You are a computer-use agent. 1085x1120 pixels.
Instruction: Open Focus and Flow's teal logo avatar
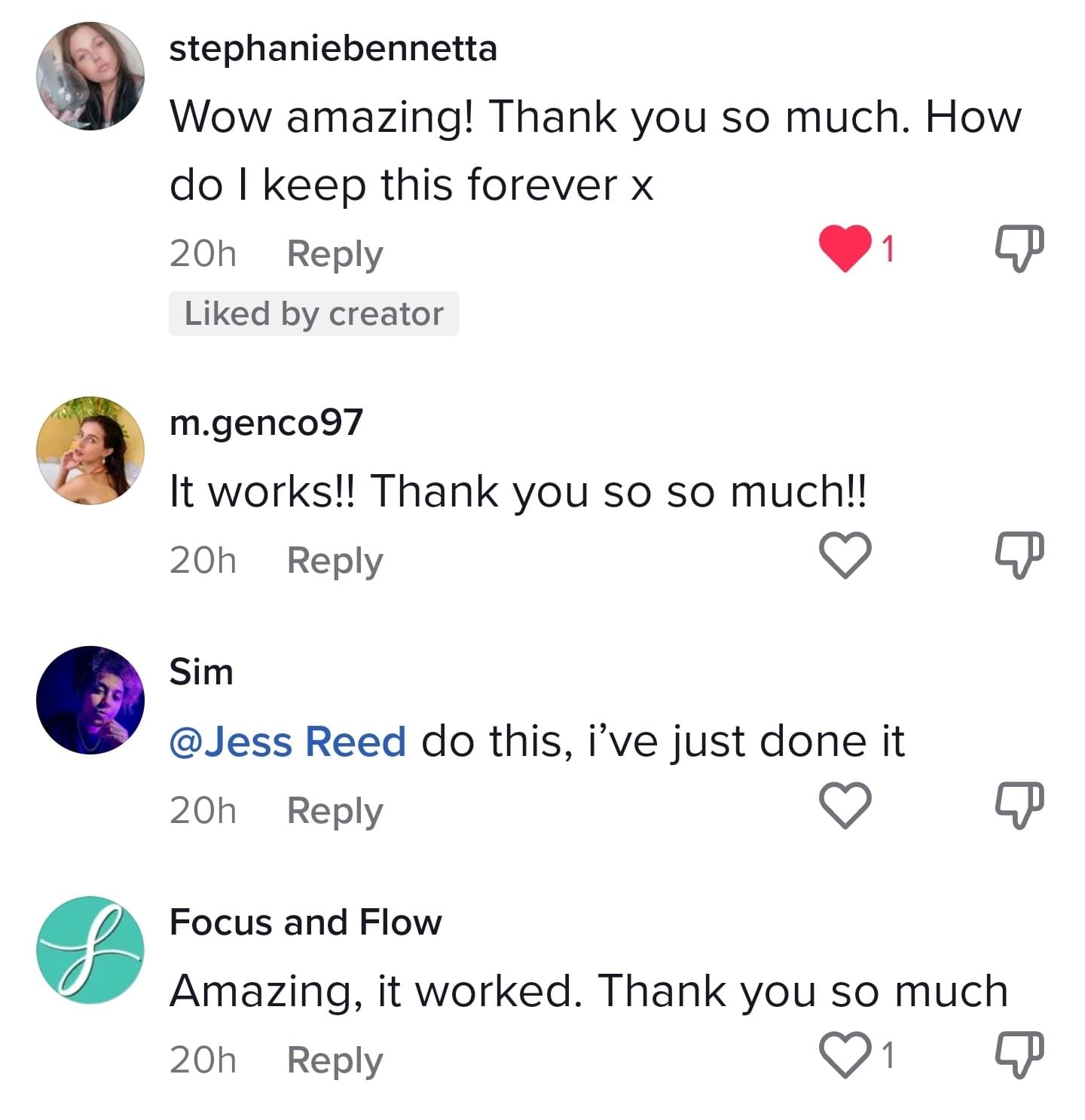click(x=90, y=950)
